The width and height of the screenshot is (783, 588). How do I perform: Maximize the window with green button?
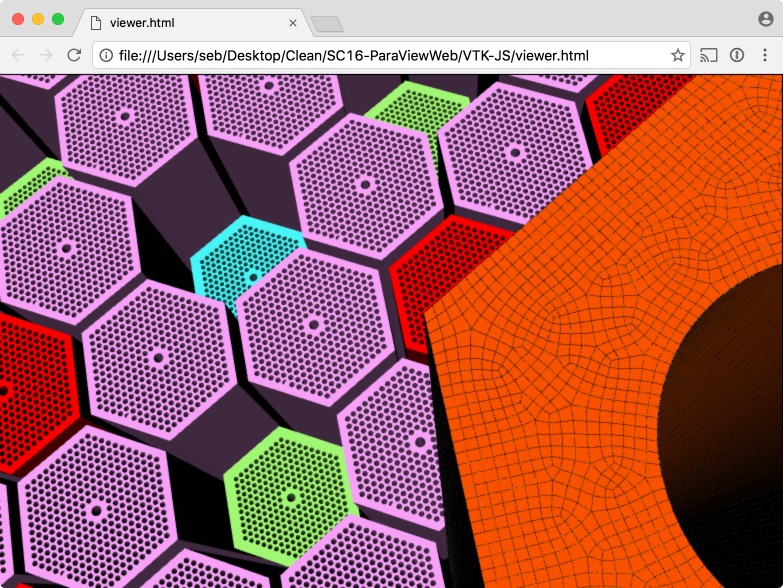(58, 19)
